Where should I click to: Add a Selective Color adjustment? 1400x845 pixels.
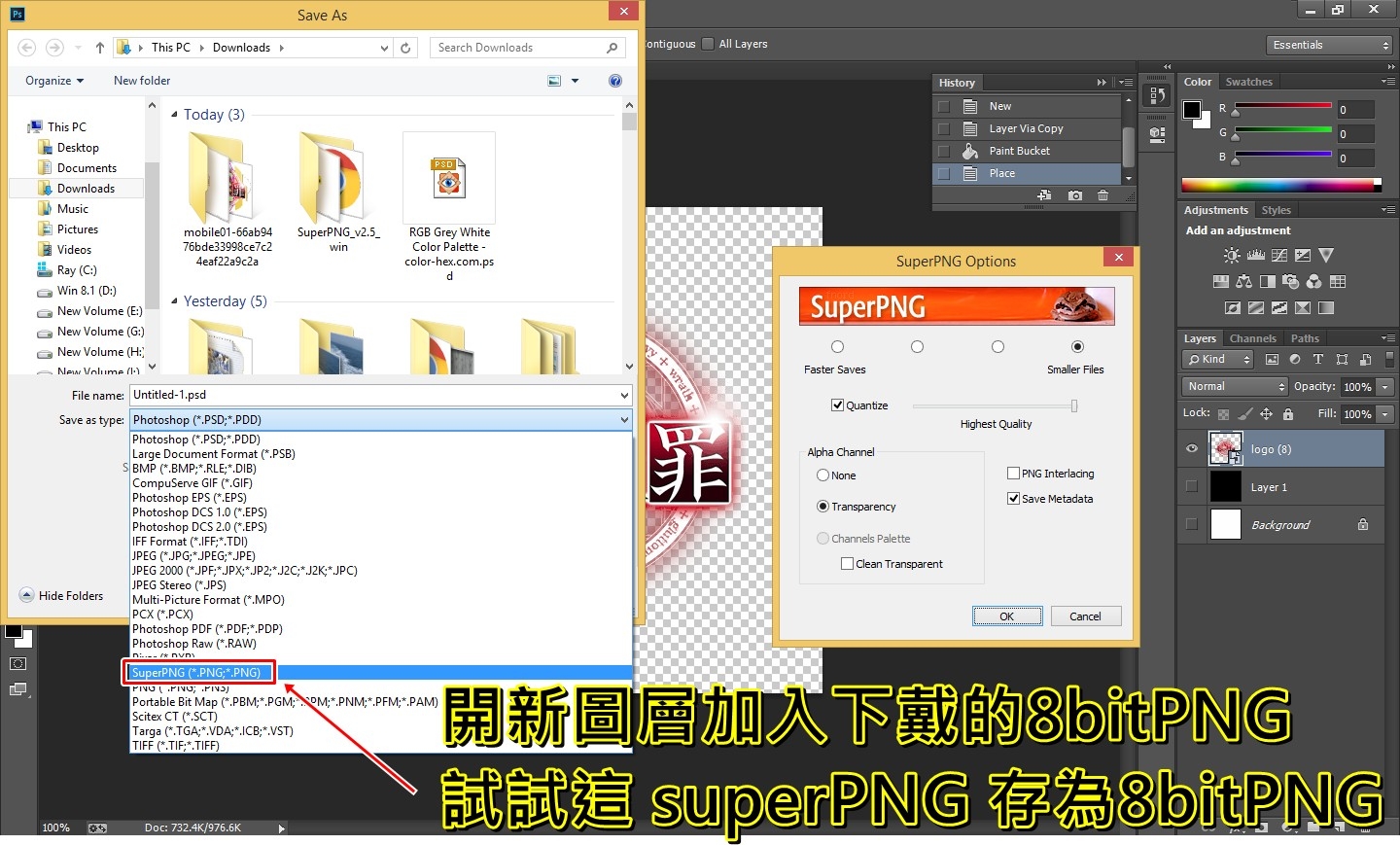pos(1303,308)
